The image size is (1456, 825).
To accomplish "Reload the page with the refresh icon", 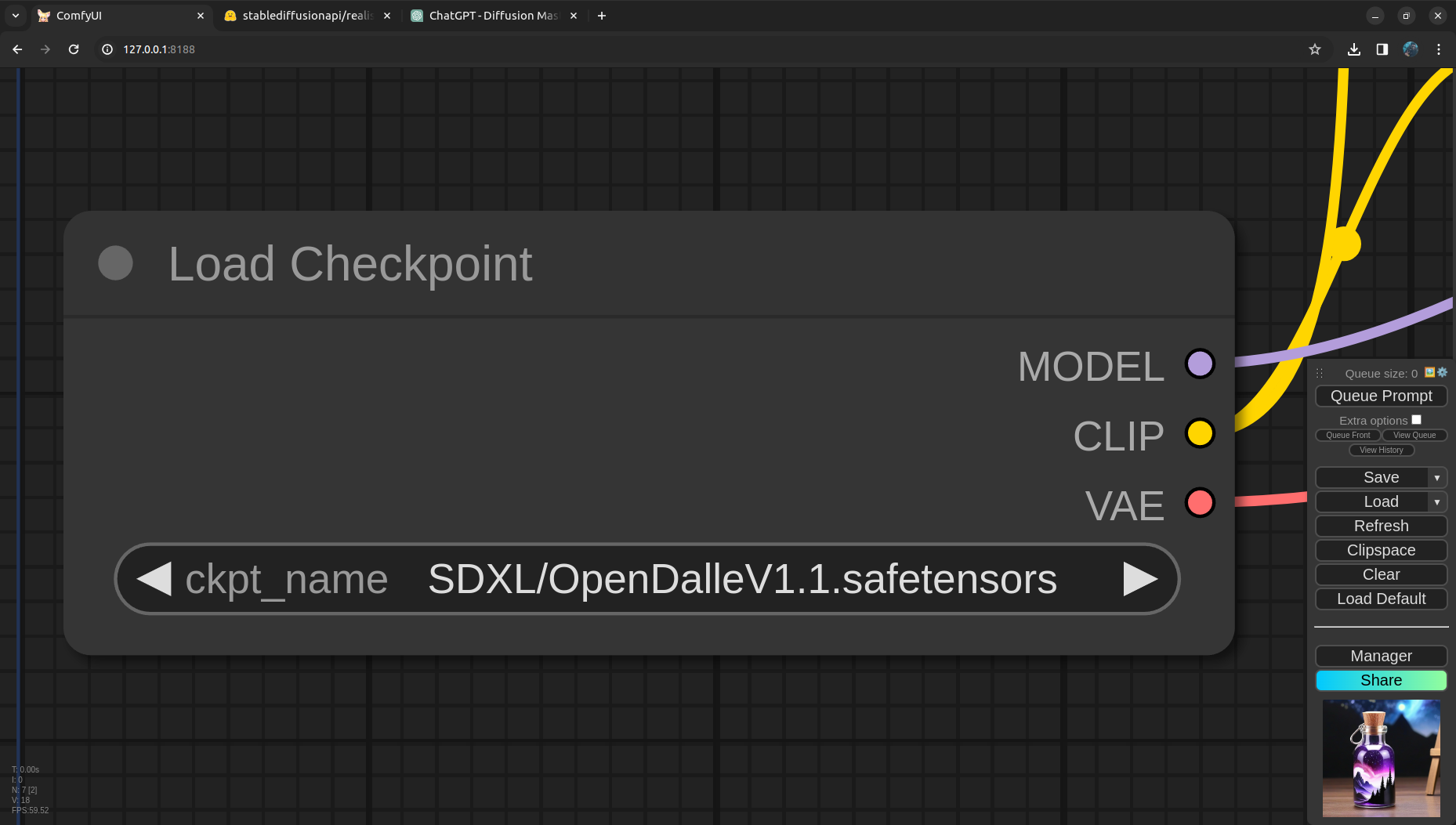I will (74, 49).
